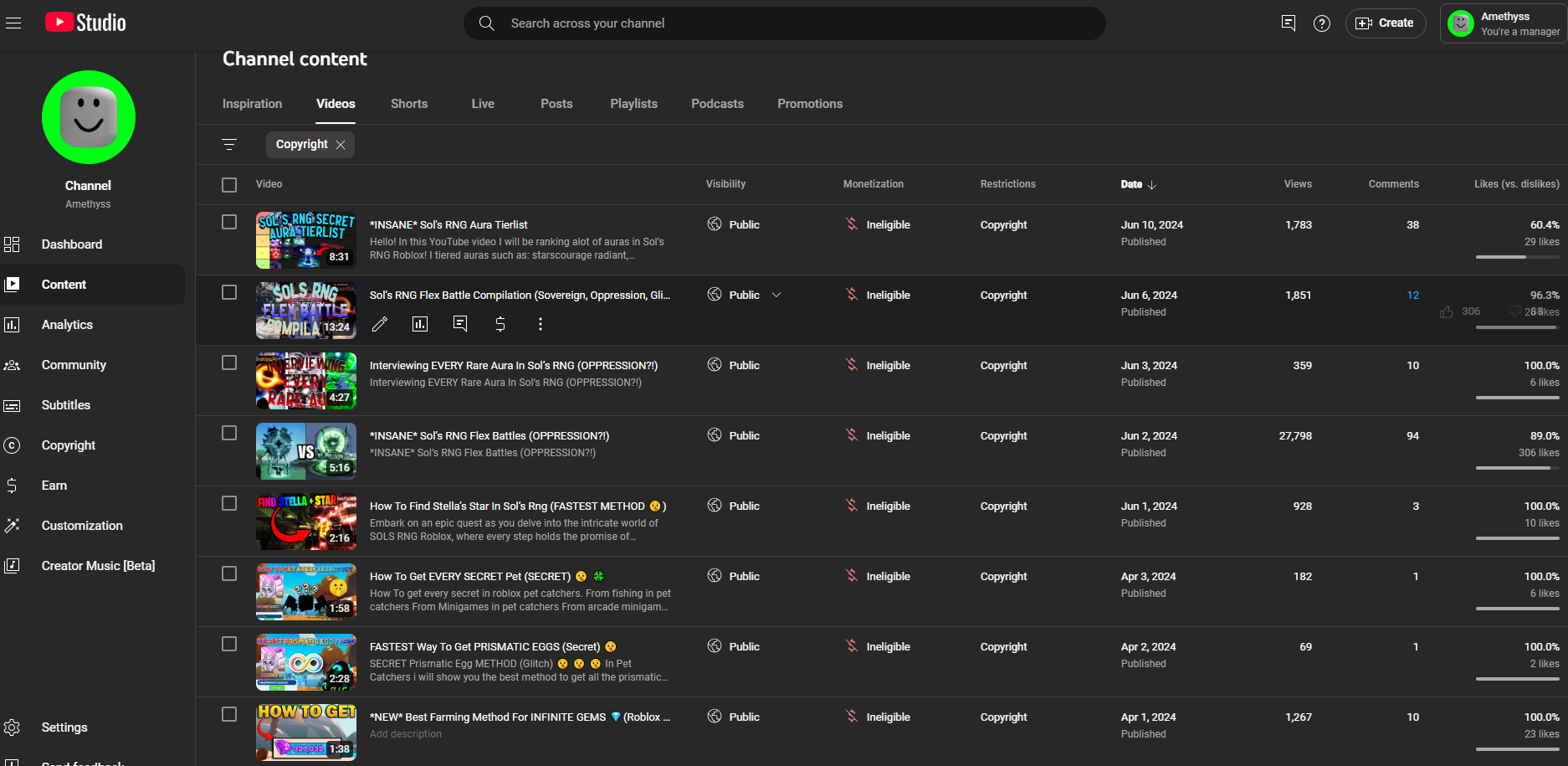Viewport: 1568px width, 766px height.
Task: Click the 100.0% likes bar of Stella's Star
Action: tap(1517, 538)
